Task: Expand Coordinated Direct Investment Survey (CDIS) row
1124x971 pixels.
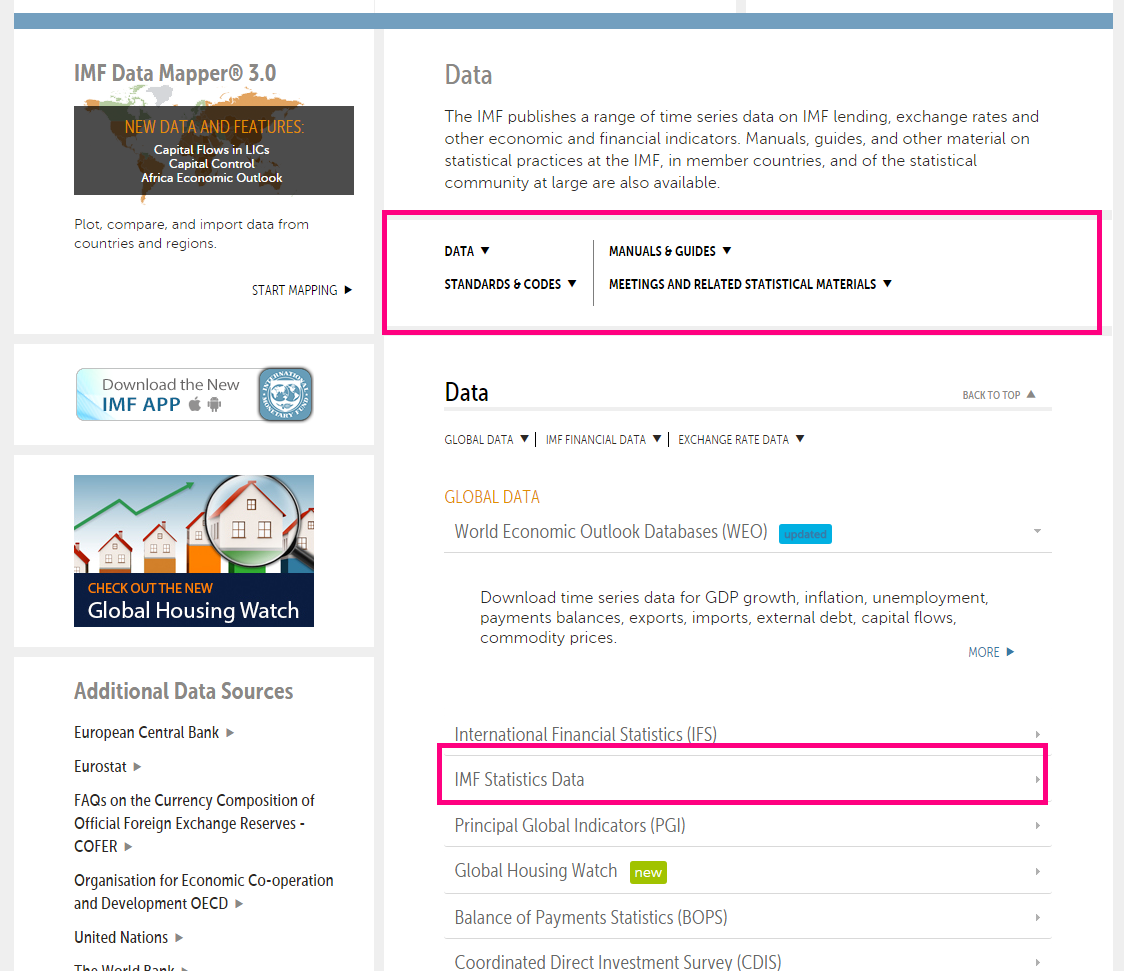Action: pyautogui.click(x=748, y=962)
